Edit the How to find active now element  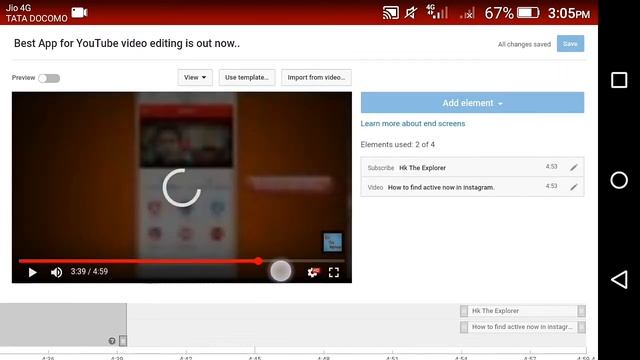[x=574, y=187]
